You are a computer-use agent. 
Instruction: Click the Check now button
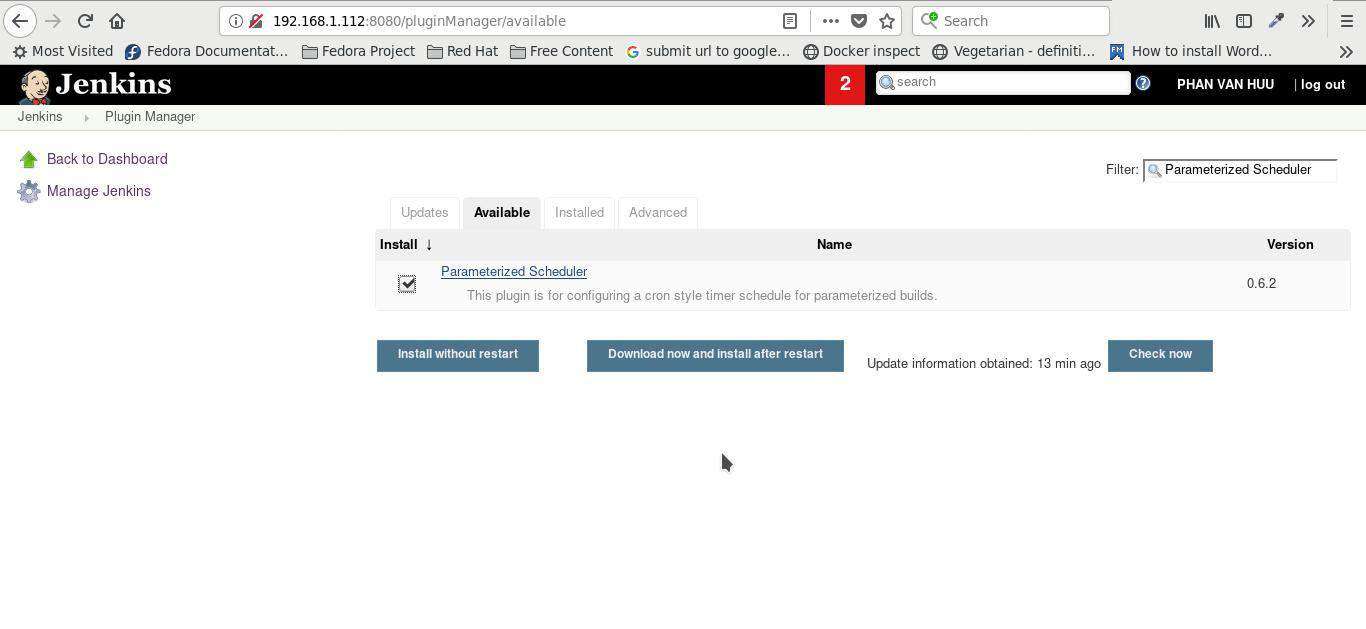coord(1160,355)
